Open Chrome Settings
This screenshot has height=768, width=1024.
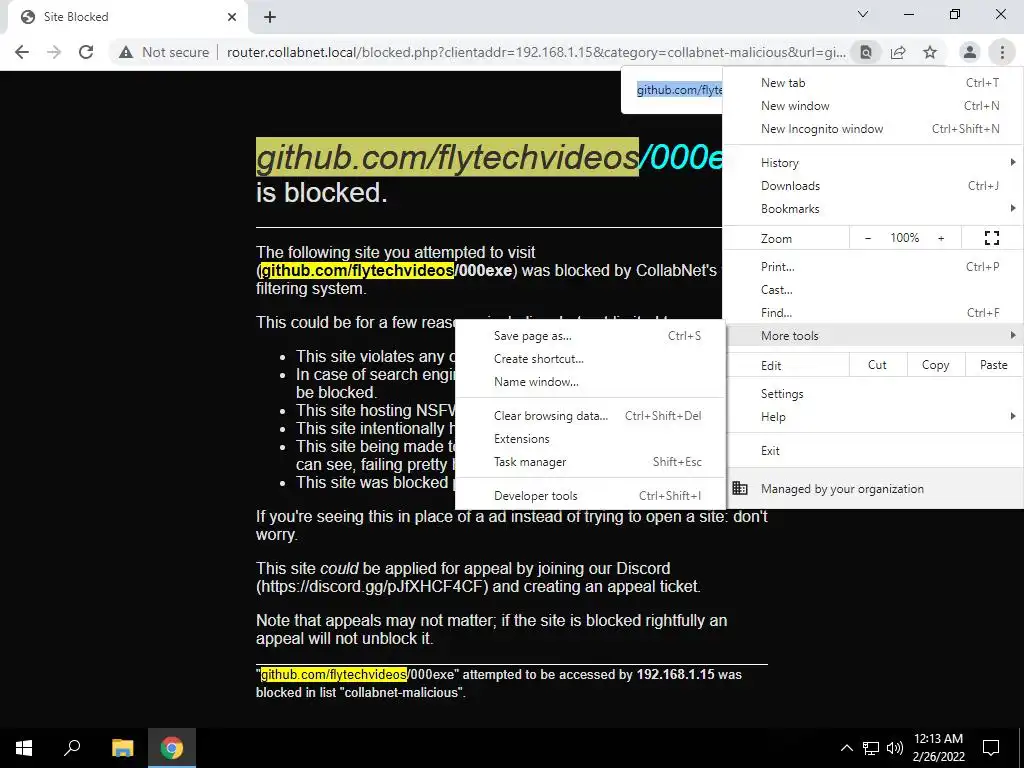(x=873, y=394)
